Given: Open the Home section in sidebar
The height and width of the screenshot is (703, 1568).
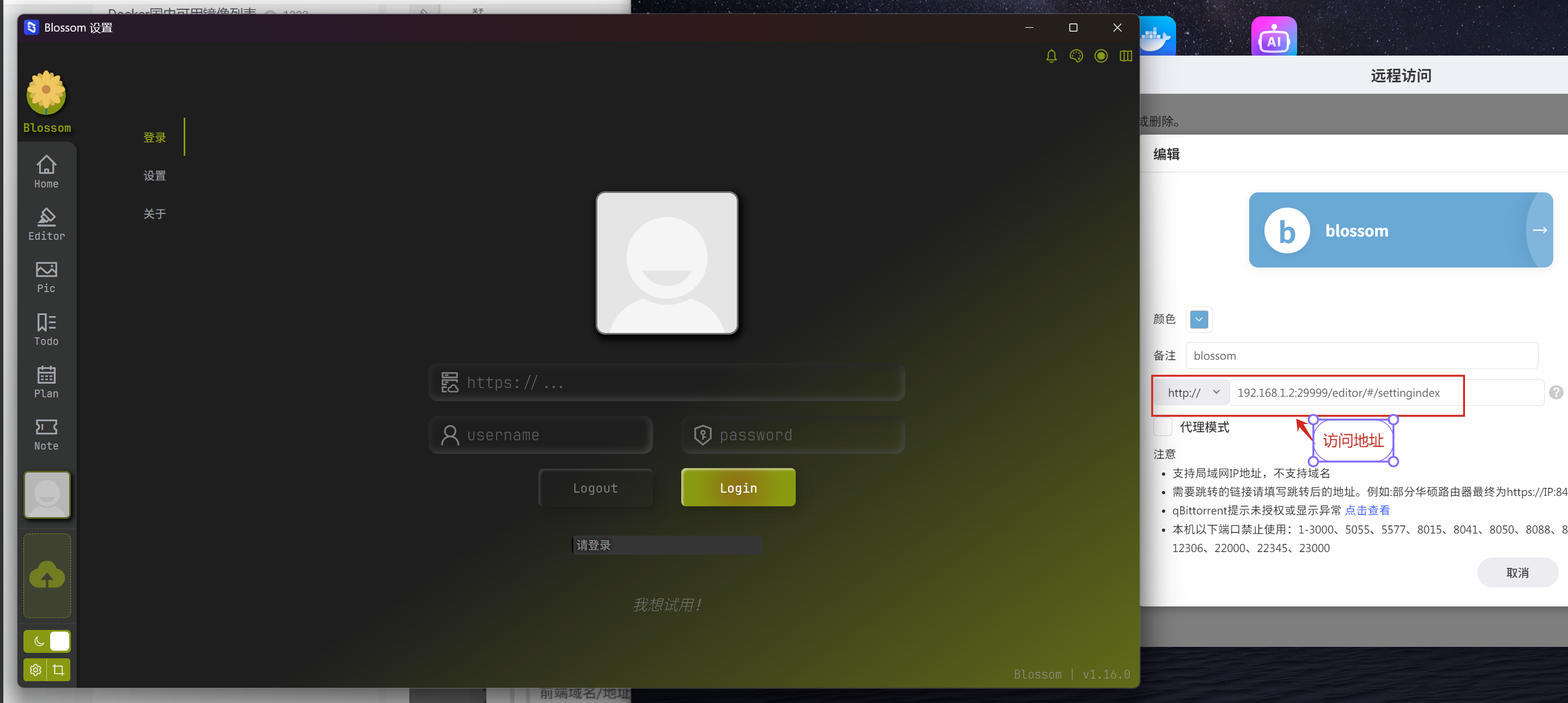Looking at the screenshot, I should click(46, 172).
